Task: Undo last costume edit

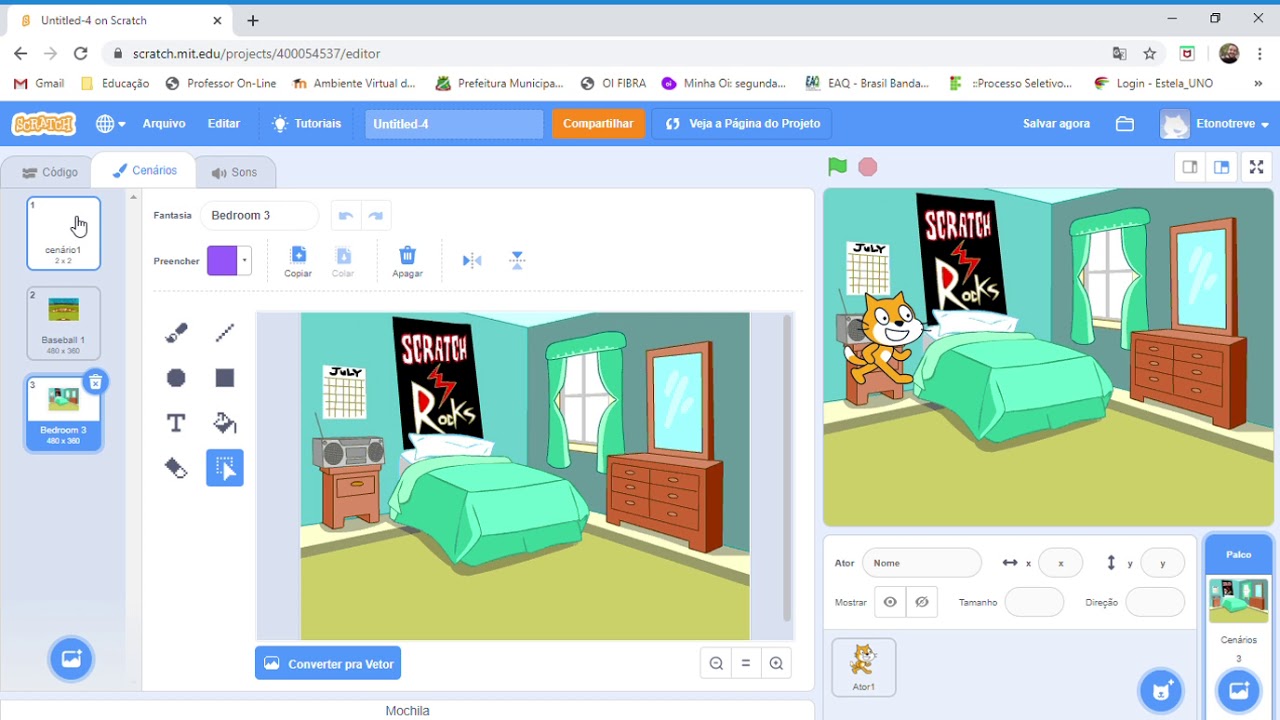Action: pos(346,215)
